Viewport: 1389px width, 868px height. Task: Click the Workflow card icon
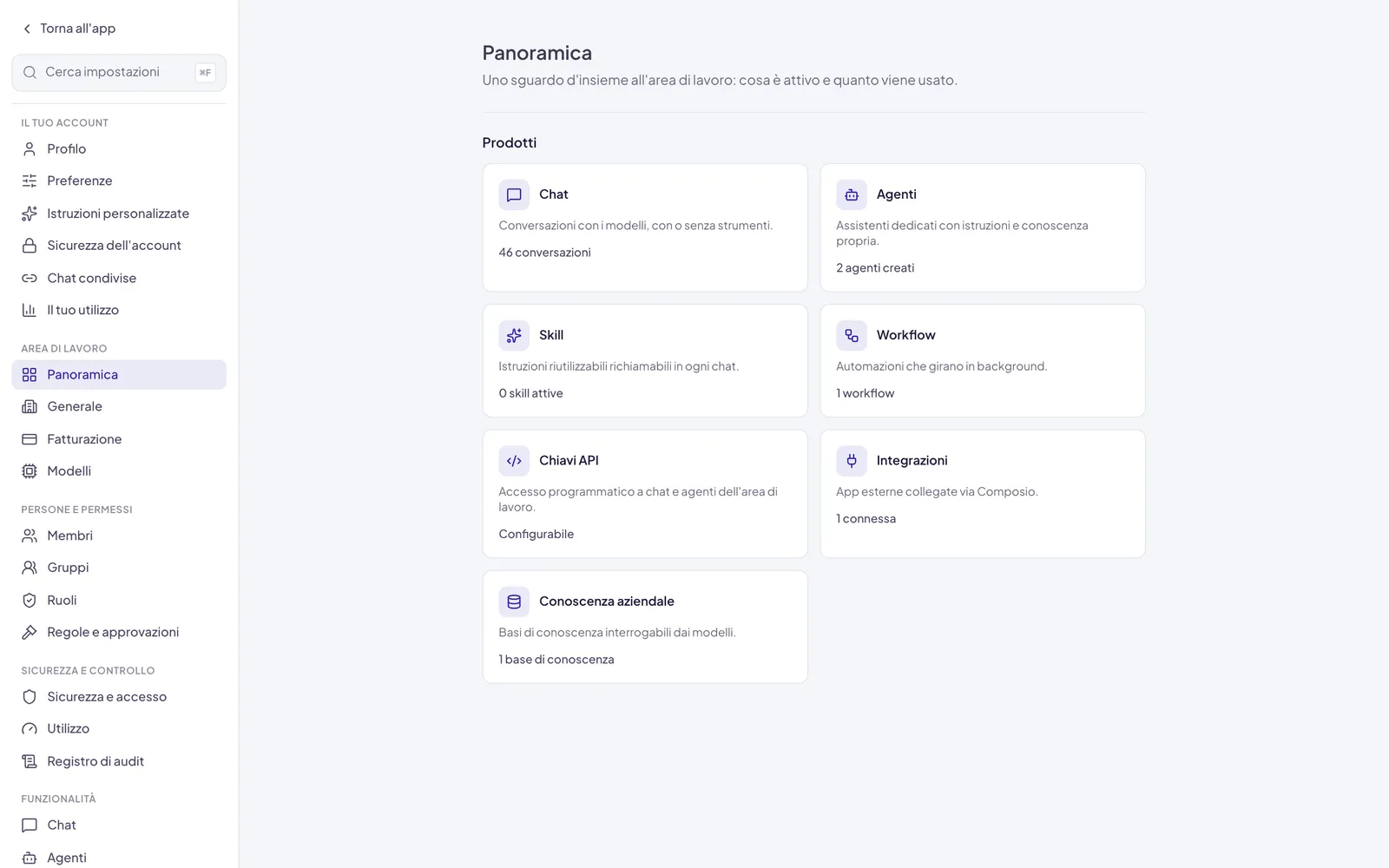click(852, 335)
